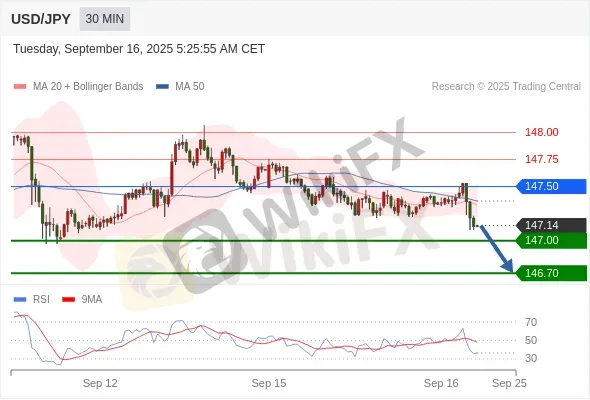Click the blue 147.50 pivot price tag
Screen dimensions: 590x400
coord(551,186)
